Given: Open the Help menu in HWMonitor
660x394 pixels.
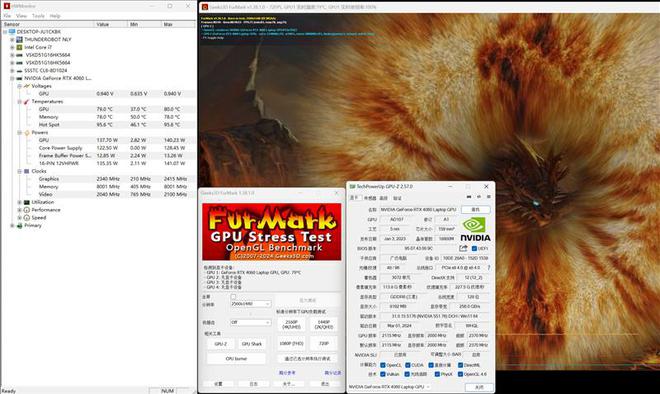Looking at the screenshot, I should 55,16.
